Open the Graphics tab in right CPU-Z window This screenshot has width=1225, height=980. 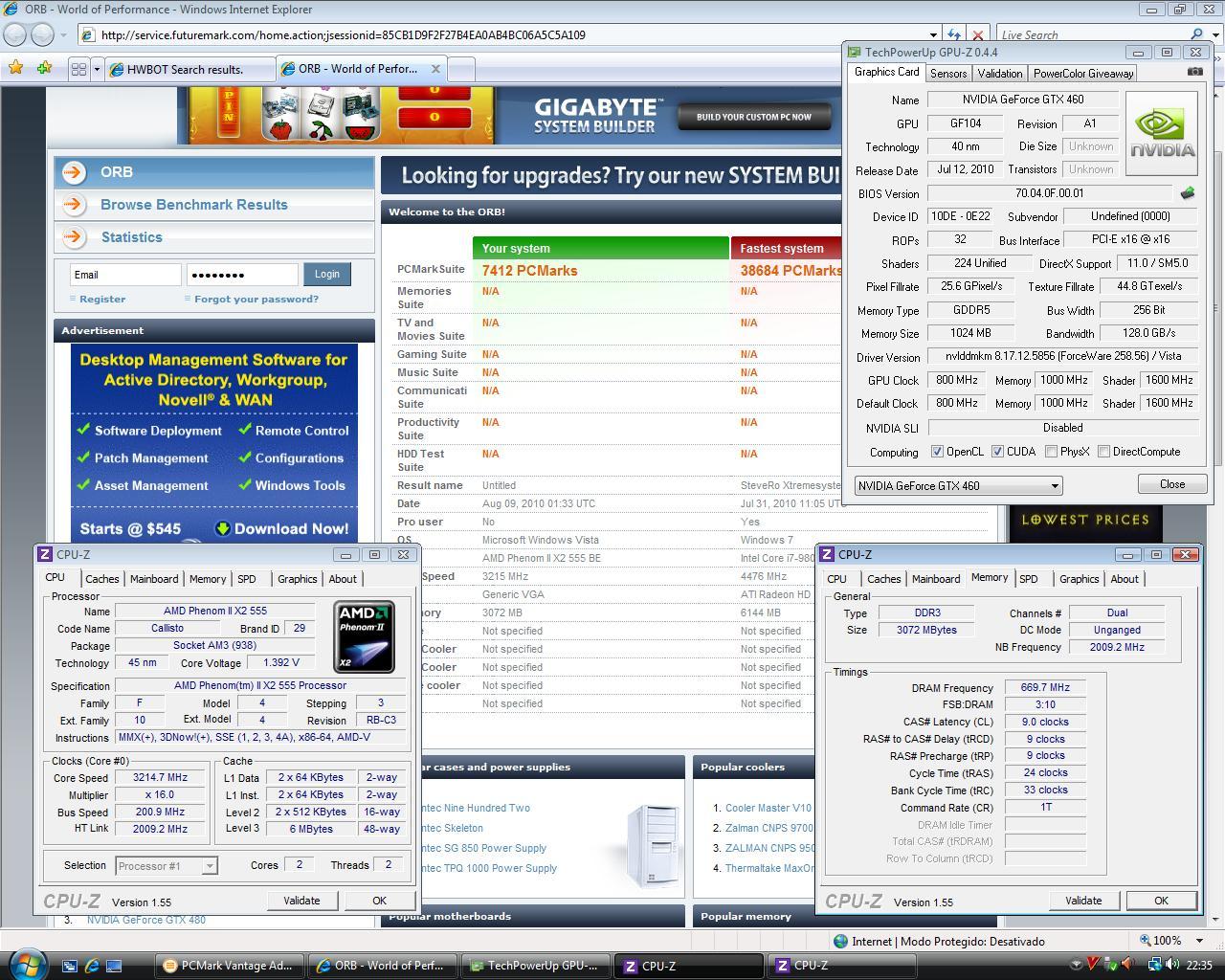point(1080,579)
